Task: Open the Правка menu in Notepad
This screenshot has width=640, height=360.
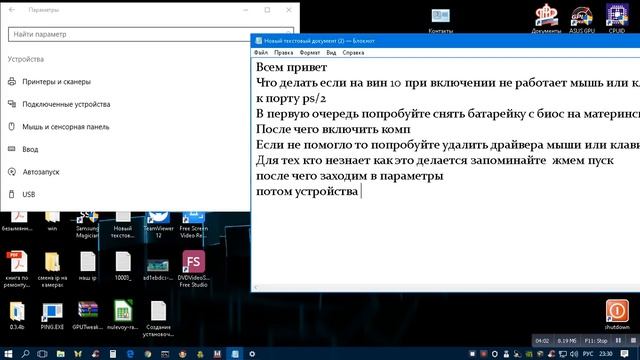Action: click(x=283, y=53)
